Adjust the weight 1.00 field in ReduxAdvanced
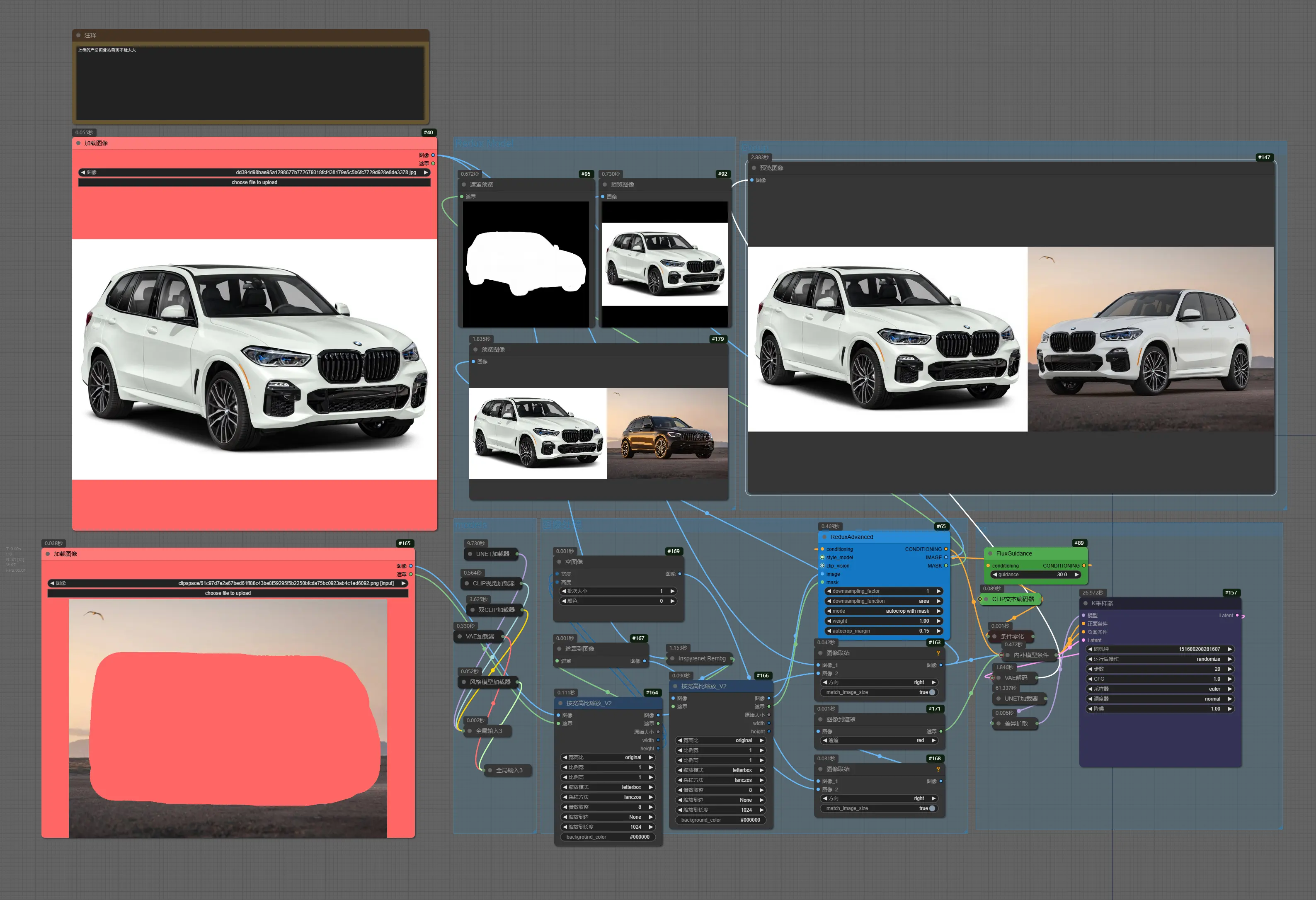This screenshot has height=900, width=1316. pos(883,621)
